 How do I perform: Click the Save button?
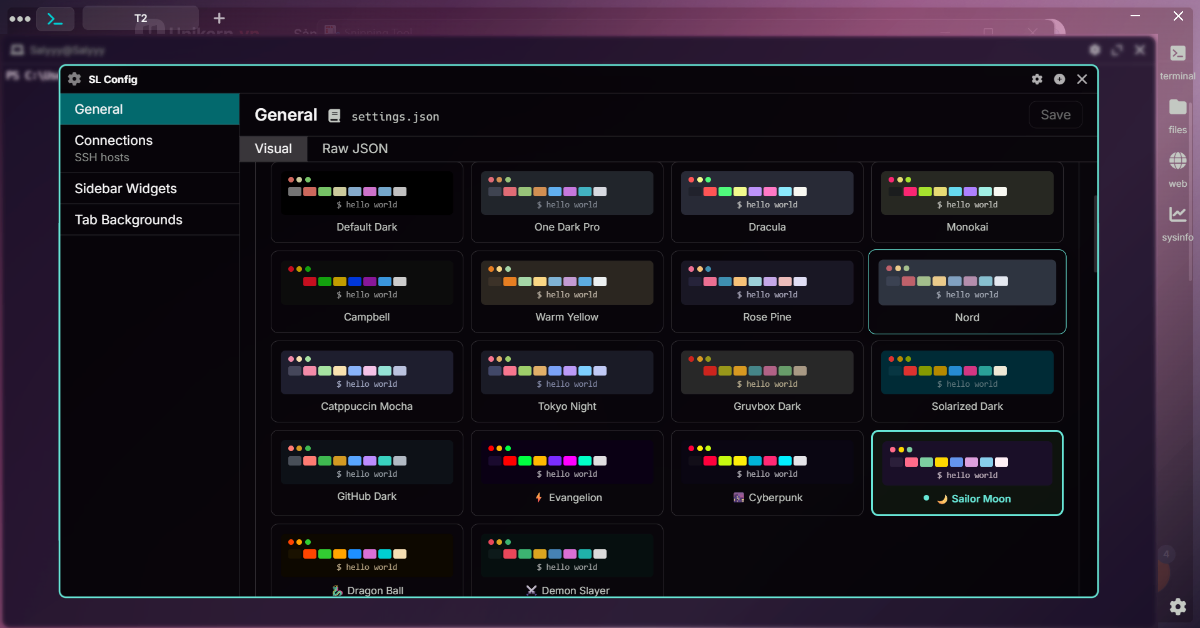pyautogui.click(x=1055, y=114)
